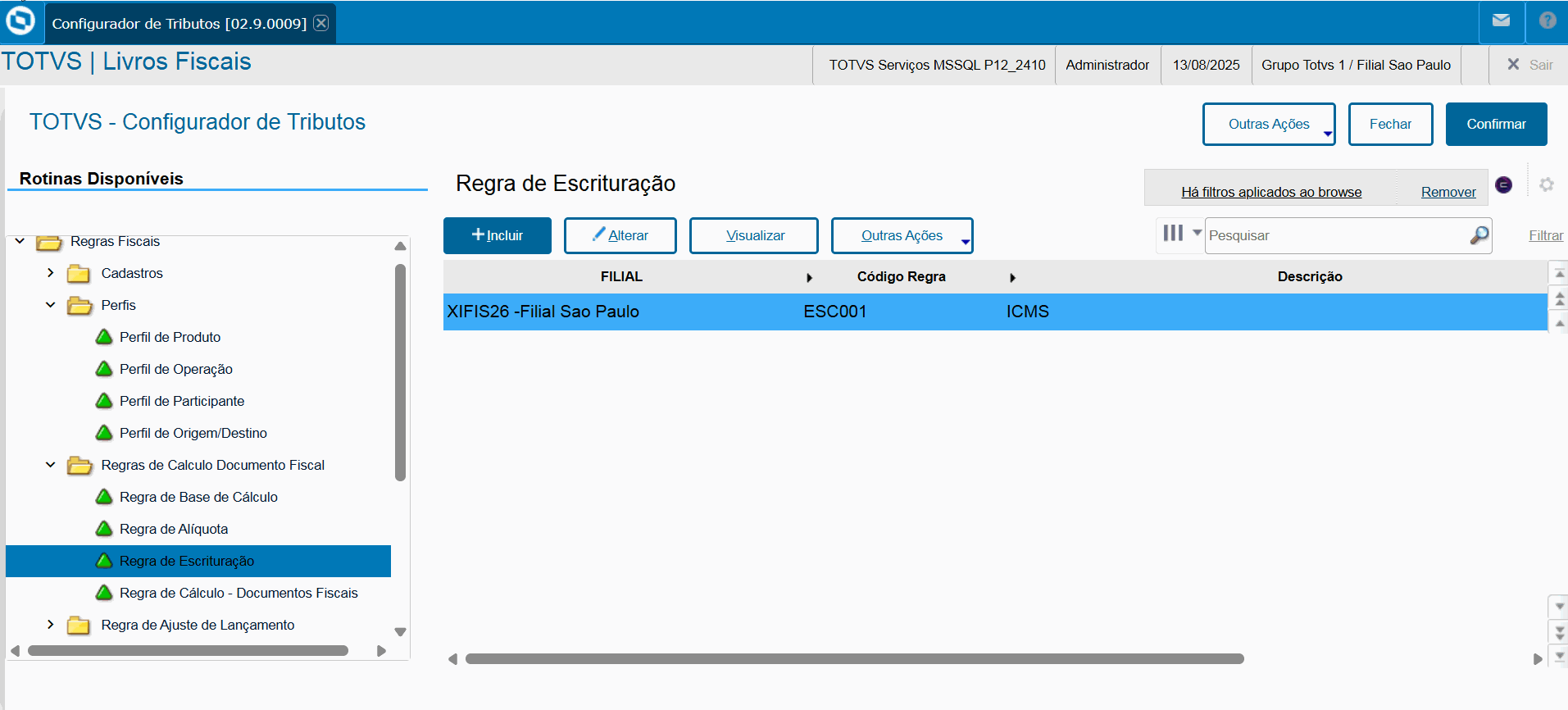Click the Perfis folder icon

[x=80, y=305]
